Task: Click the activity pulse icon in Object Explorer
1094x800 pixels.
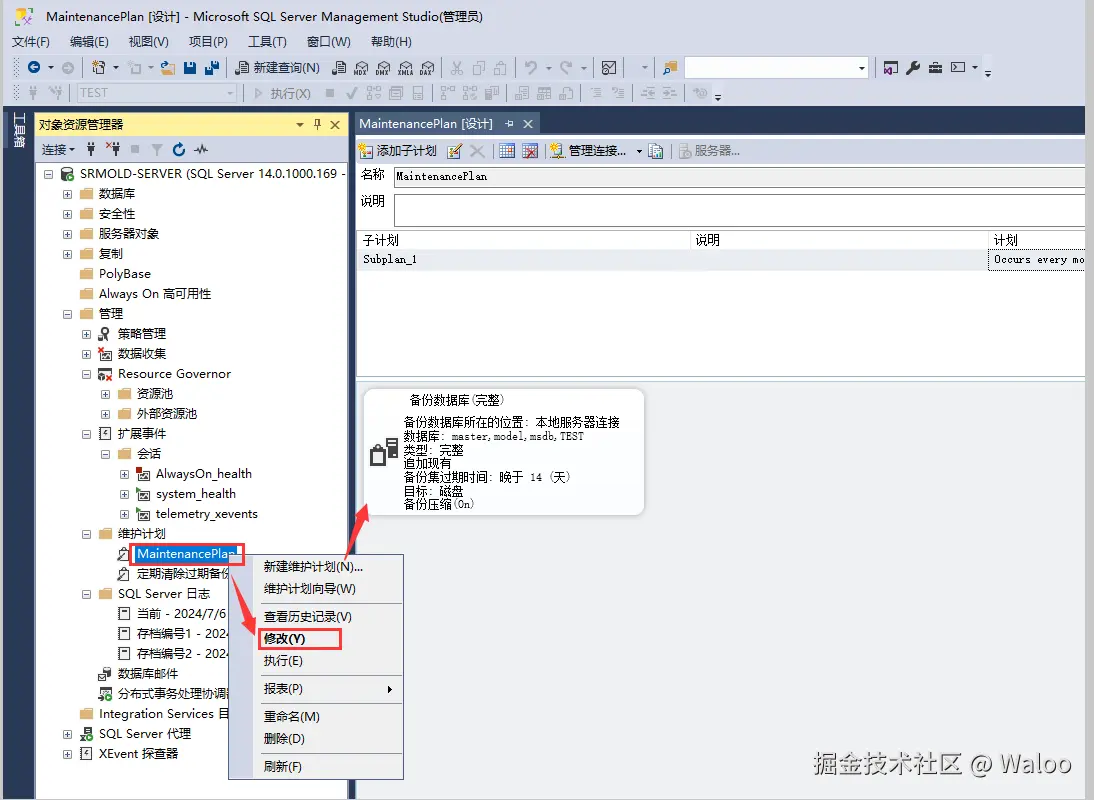Action: pyautogui.click(x=201, y=149)
